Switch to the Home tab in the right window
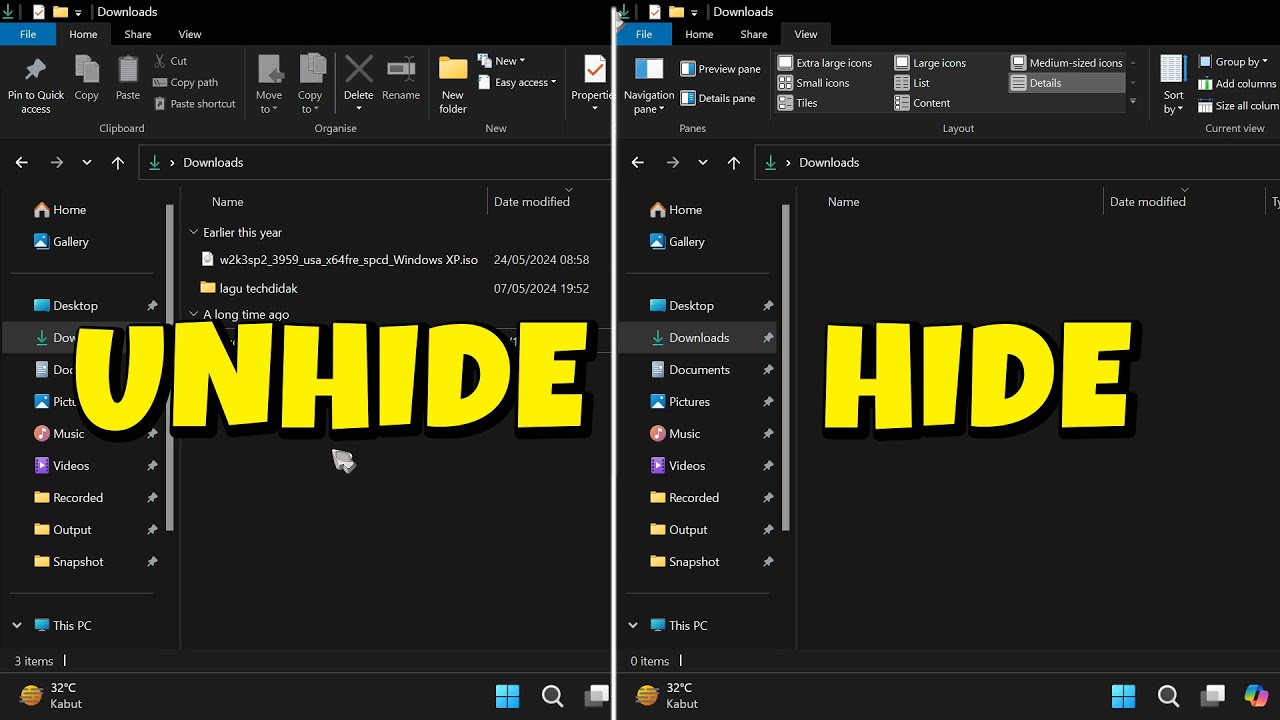This screenshot has height=720, width=1280. [699, 34]
